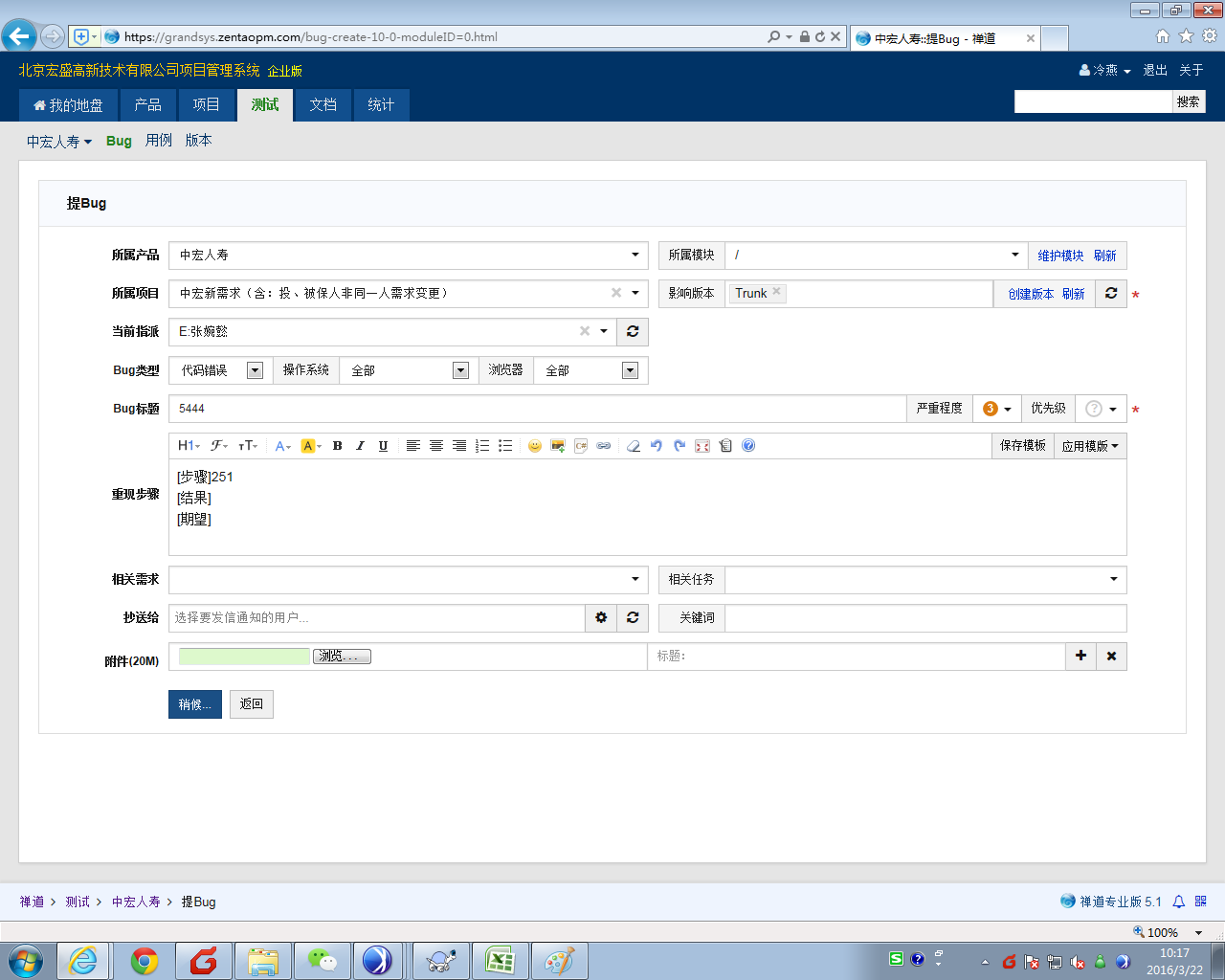Click the 维护模块 link

[x=1060, y=256]
